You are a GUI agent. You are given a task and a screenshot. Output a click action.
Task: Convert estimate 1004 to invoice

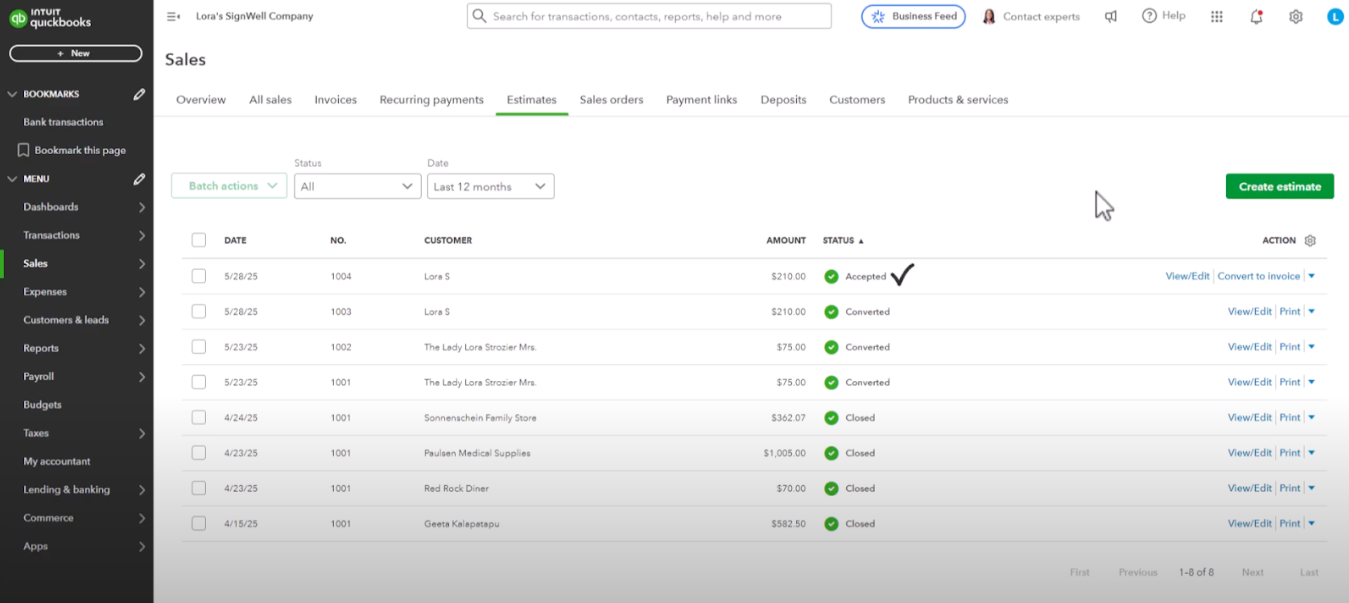pyautogui.click(x=1260, y=276)
